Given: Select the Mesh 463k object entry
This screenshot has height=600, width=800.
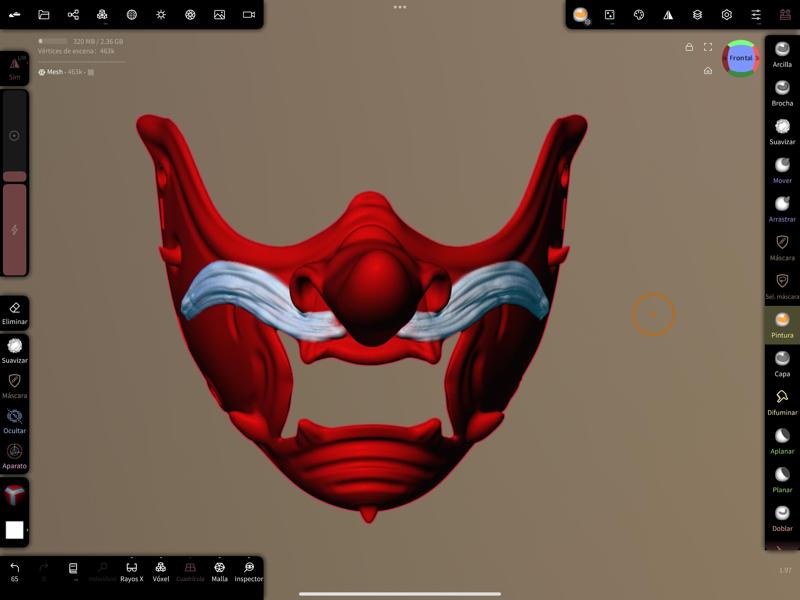Looking at the screenshot, I should click(66, 72).
